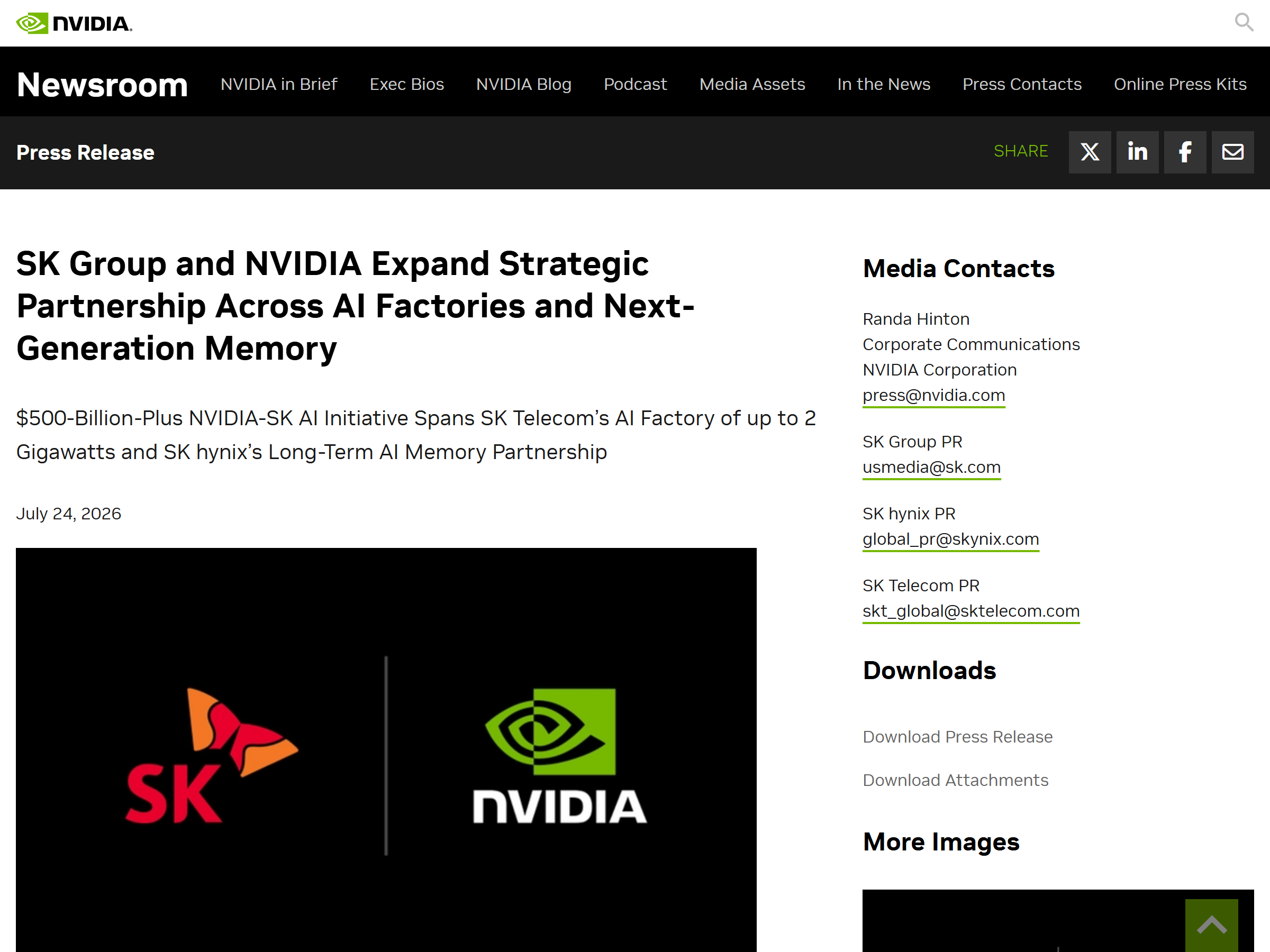1270x952 pixels.
Task: Click the $500-Billion-Plus subheadline text
Action: (416, 435)
